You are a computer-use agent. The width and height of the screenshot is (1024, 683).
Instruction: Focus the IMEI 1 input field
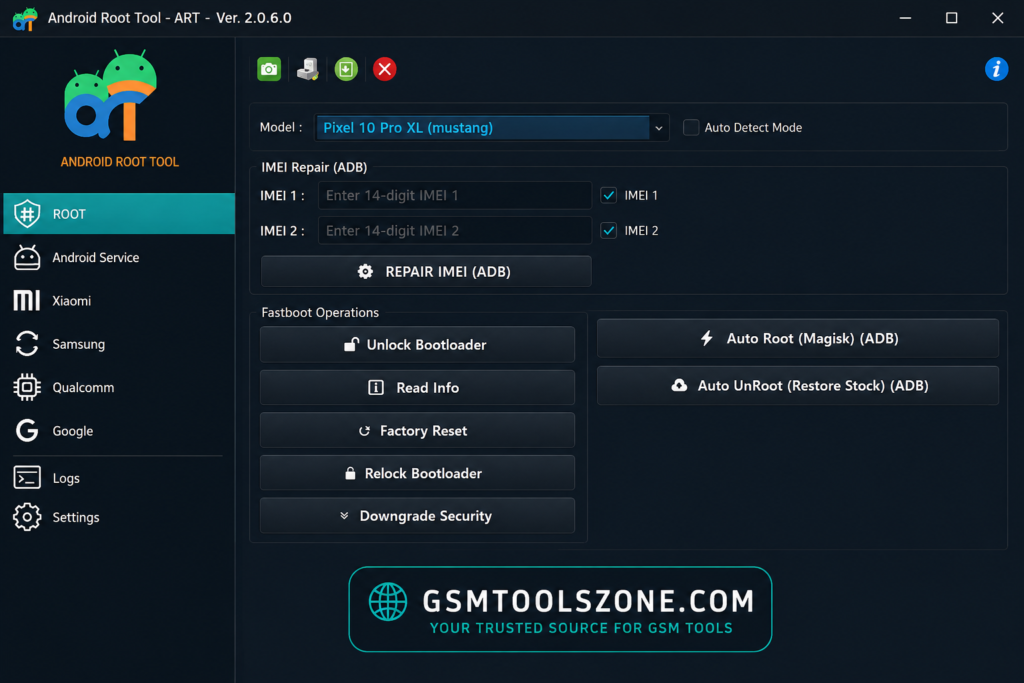(x=455, y=195)
